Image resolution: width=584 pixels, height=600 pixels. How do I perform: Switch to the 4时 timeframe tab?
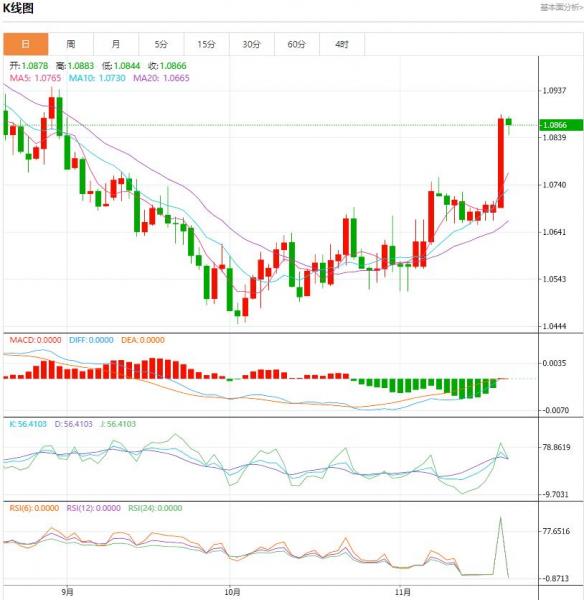tap(342, 44)
